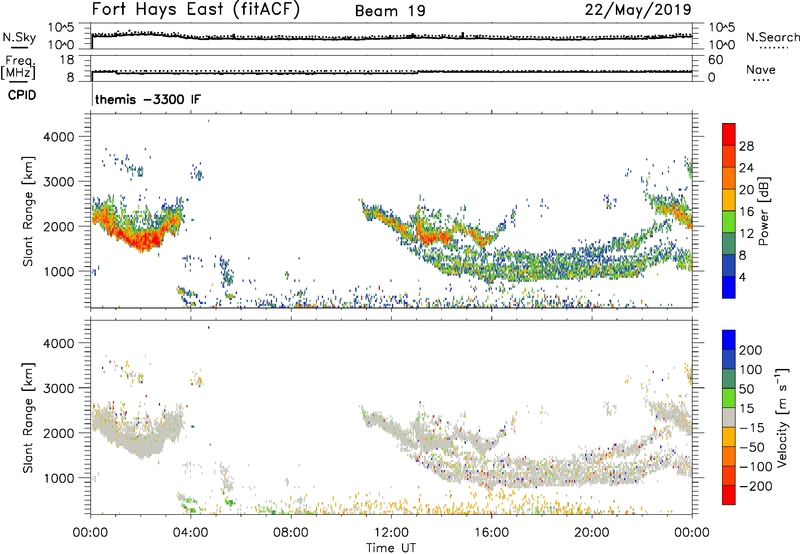Click the "Beam 19" label
Viewport: 800px width, 554px height.
[x=390, y=11]
